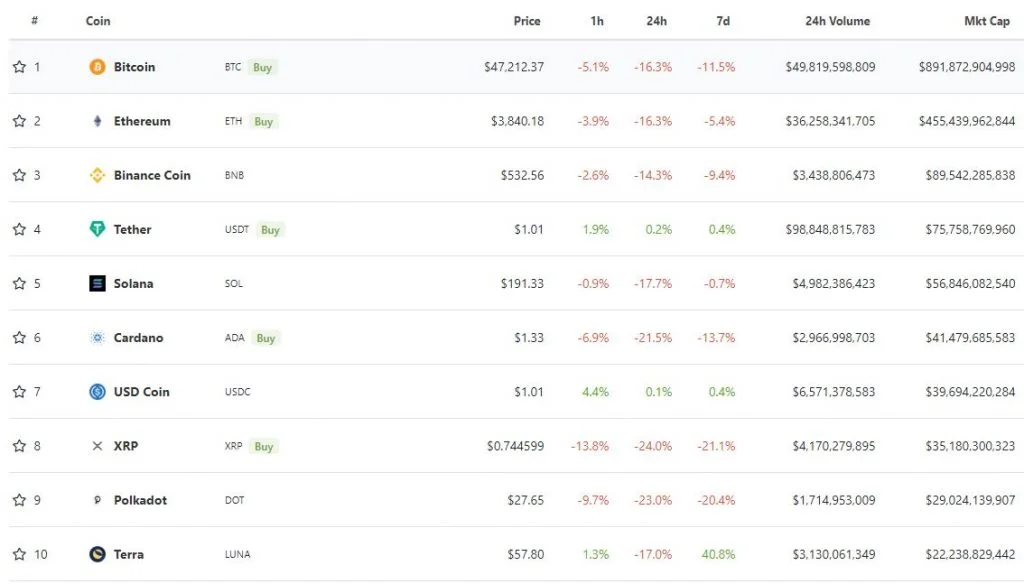Screen dimensions: 1024x584
Task: Sort by the Mkt Cap header
Action: [x=987, y=21]
